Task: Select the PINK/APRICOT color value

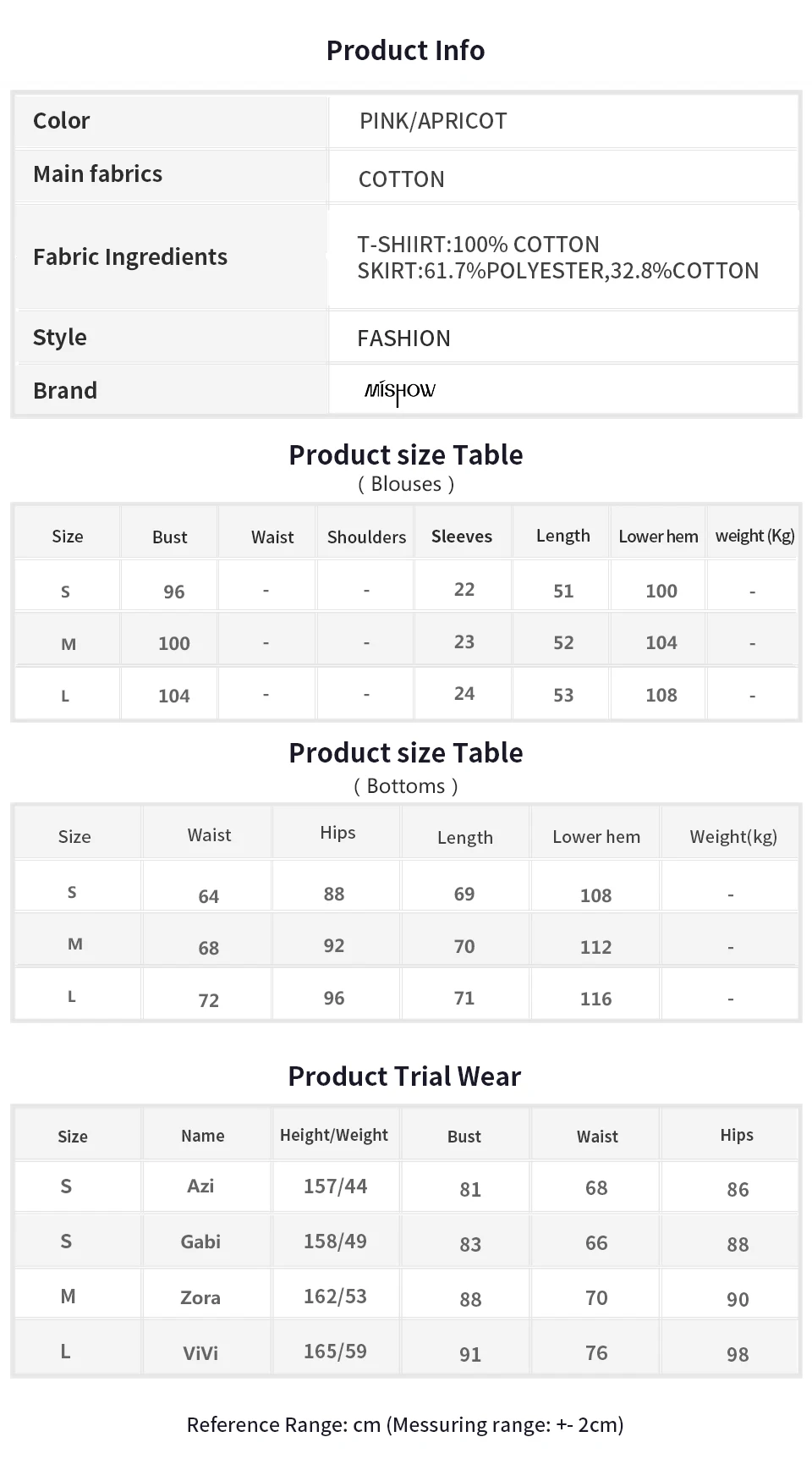Action: 433,121
